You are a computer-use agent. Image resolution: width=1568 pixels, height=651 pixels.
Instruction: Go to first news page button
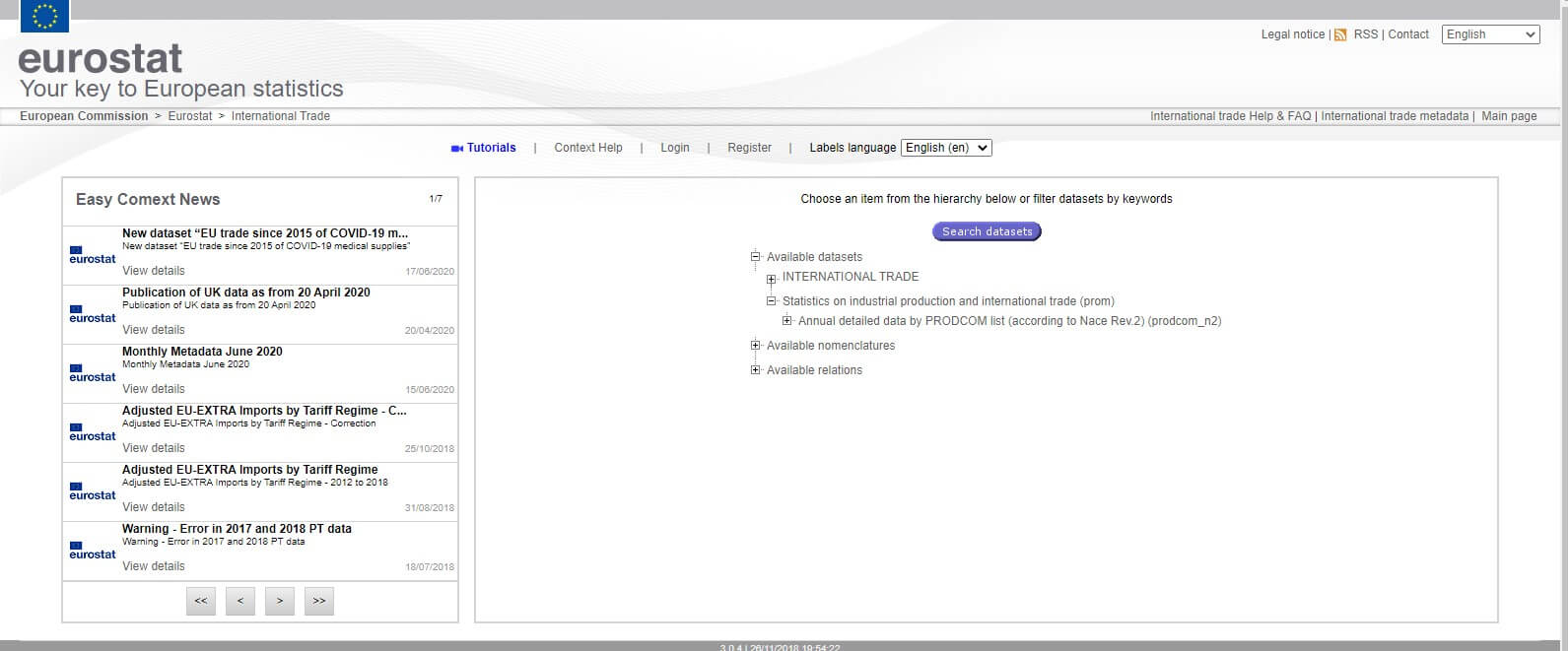[201, 601]
